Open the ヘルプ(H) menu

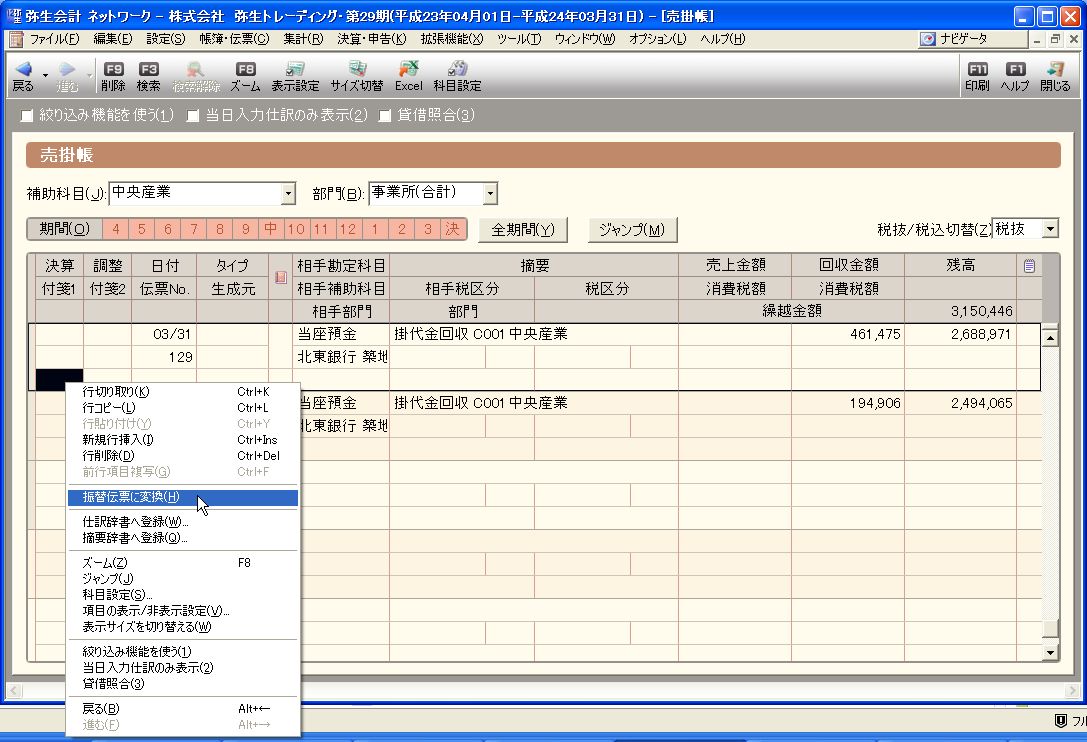[x=722, y=40]
